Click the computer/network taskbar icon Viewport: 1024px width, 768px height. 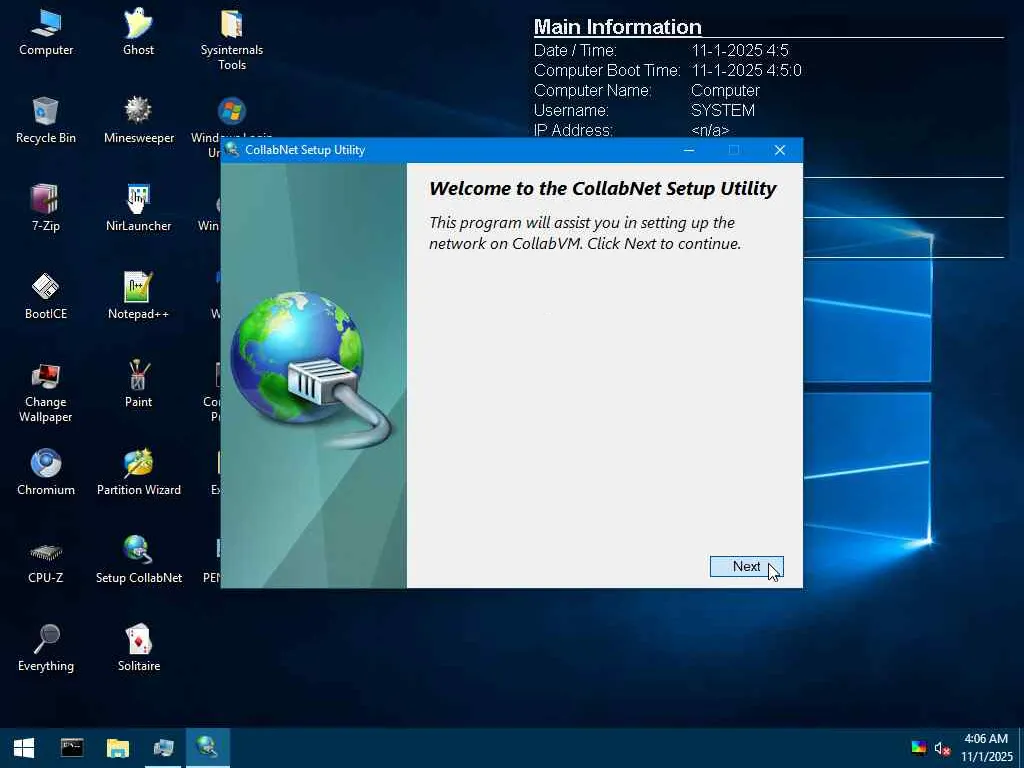163,748
